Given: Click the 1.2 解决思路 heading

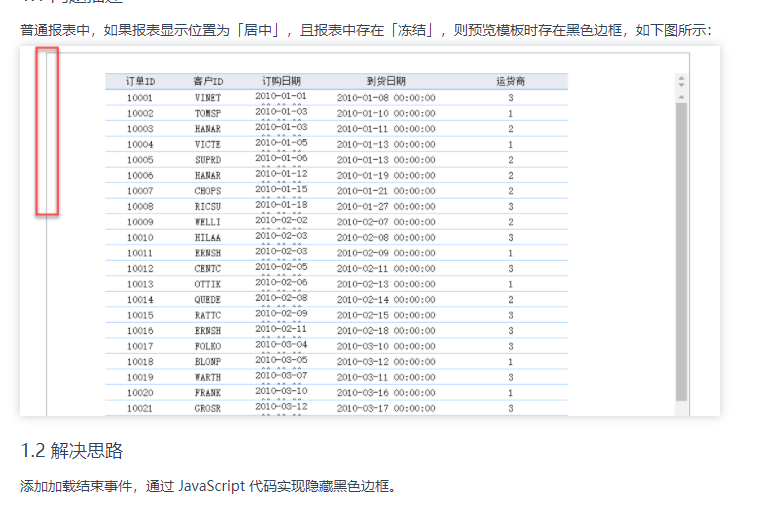Looking at the screenshot, I should coord(71,451).
